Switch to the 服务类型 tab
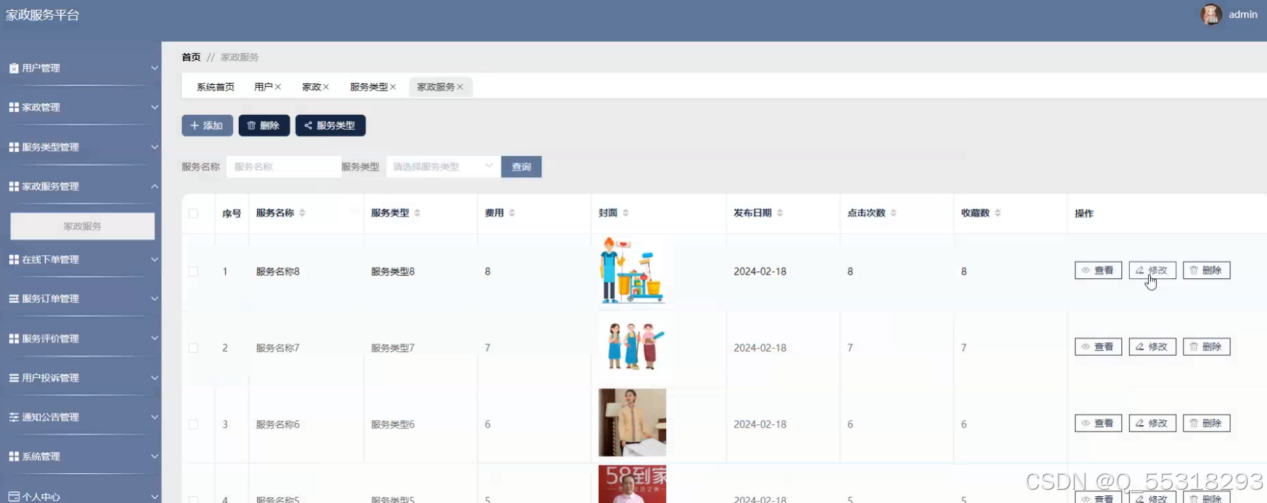1267x503 pixels. tap(369, 87)
